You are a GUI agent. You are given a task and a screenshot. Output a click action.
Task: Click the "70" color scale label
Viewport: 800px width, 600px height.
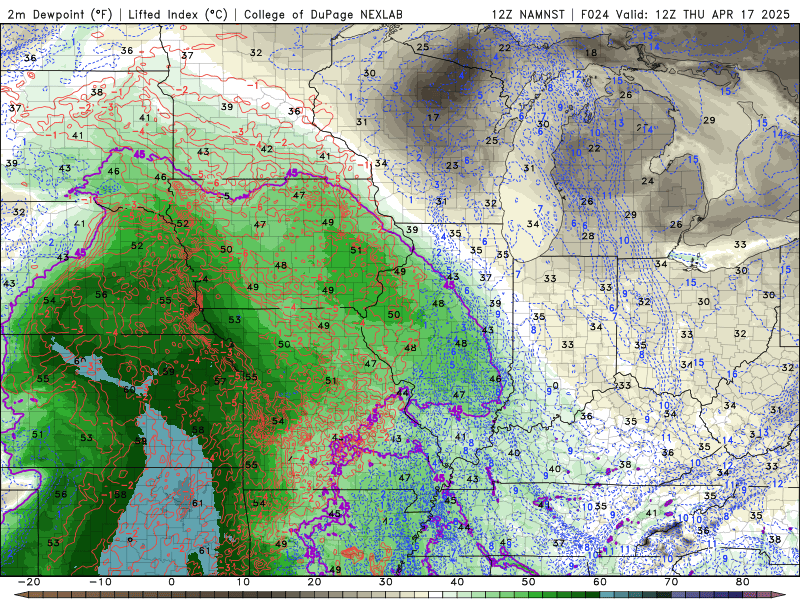coord(671,582)
